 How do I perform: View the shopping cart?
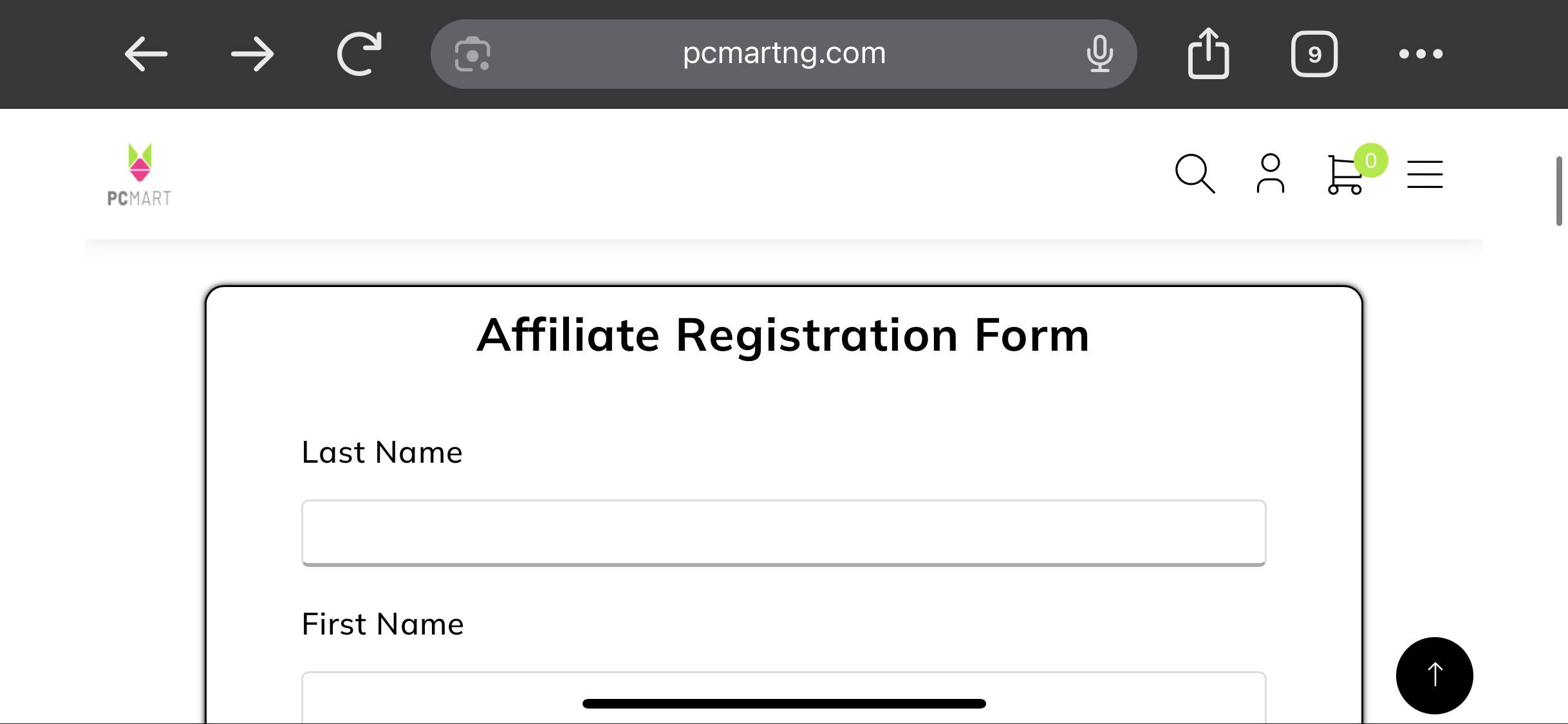1345,174
